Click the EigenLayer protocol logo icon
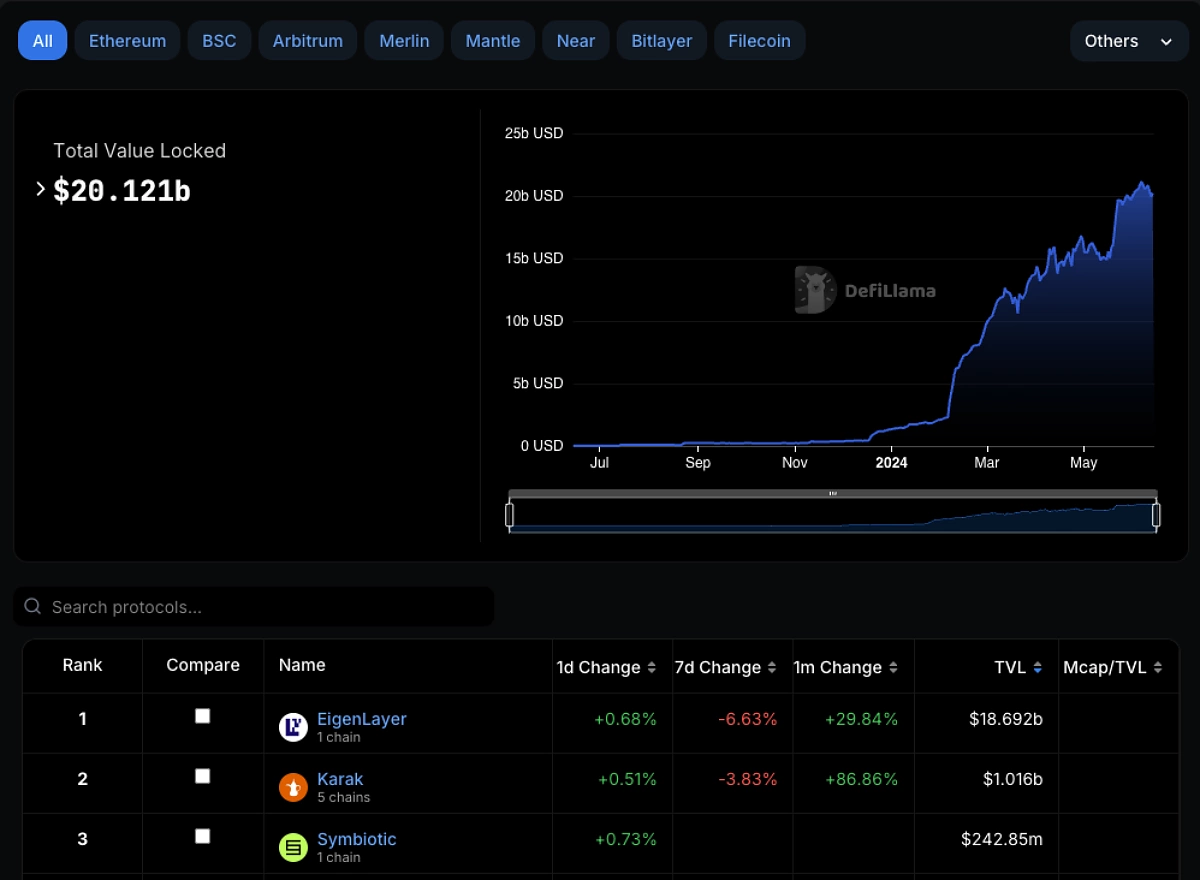Image resolution: width=1200 pixels, height=880 pixels. click(292, 727)
